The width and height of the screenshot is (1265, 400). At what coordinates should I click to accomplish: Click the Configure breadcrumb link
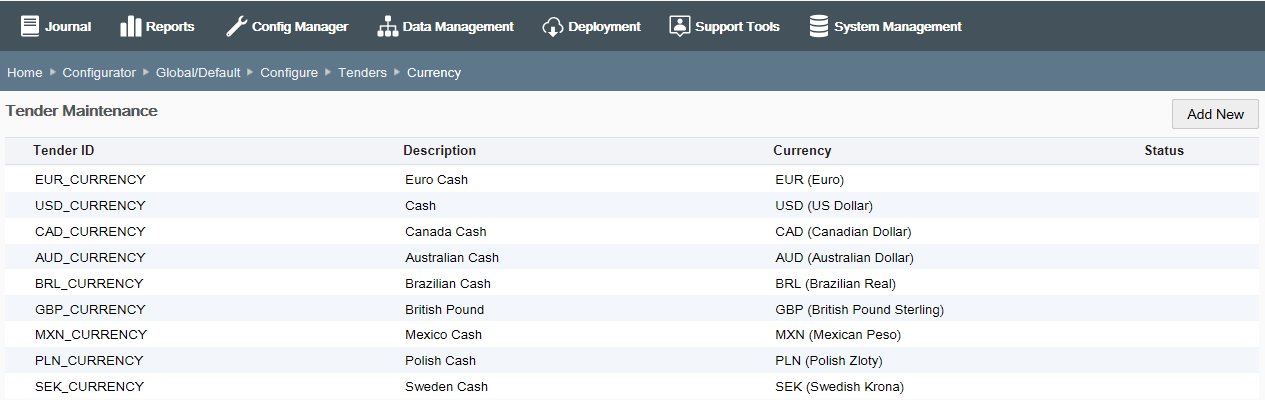point(289,73)
